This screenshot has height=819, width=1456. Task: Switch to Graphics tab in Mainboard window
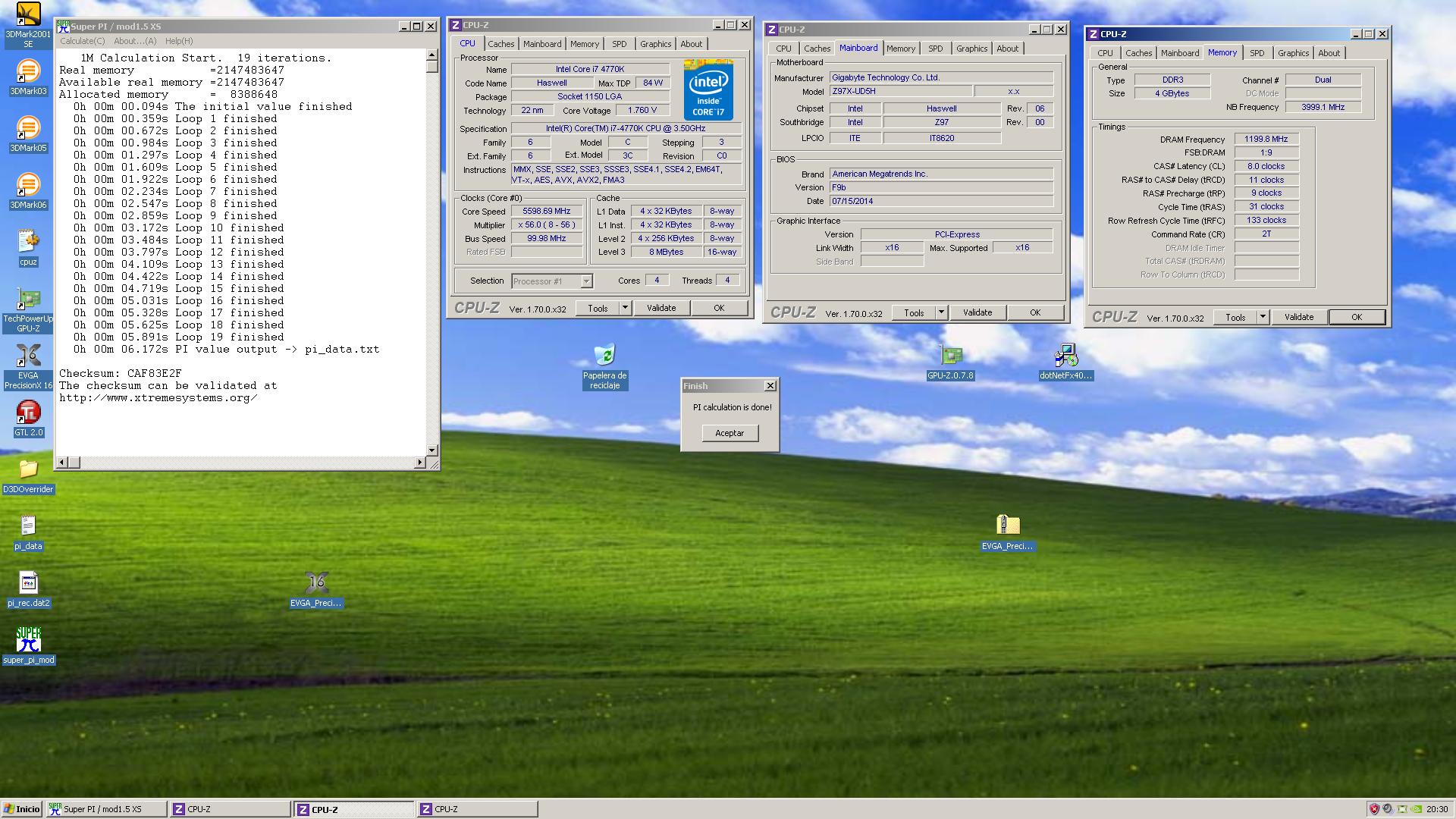(x=971, y=49)
